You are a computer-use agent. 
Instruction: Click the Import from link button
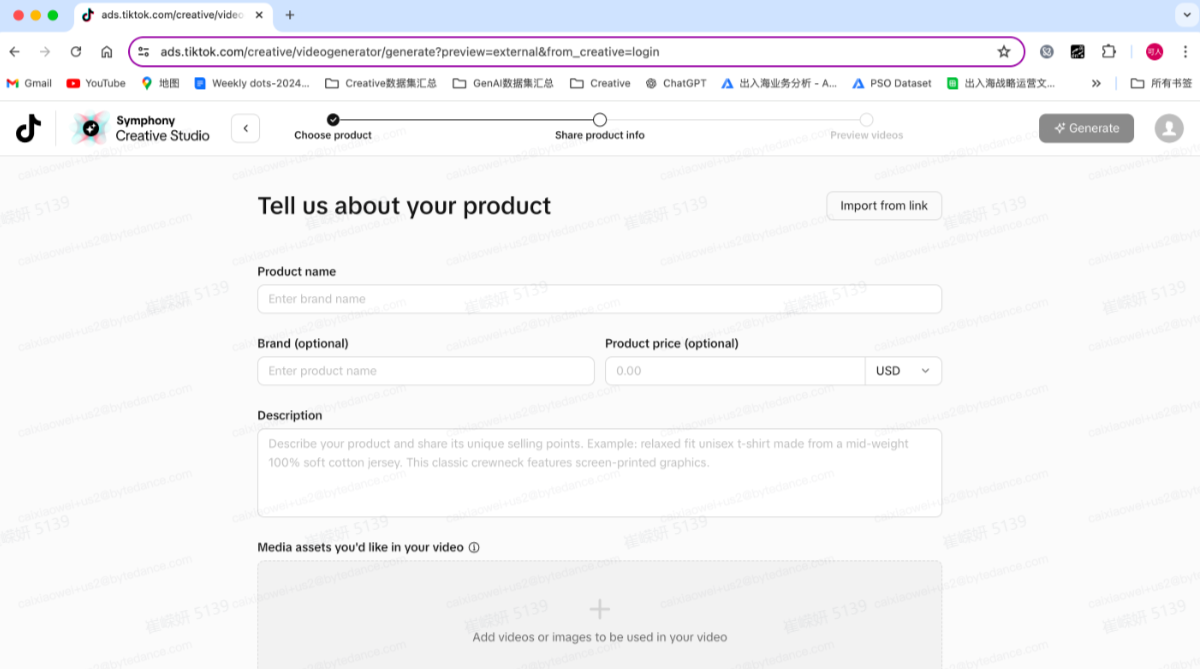883,206
